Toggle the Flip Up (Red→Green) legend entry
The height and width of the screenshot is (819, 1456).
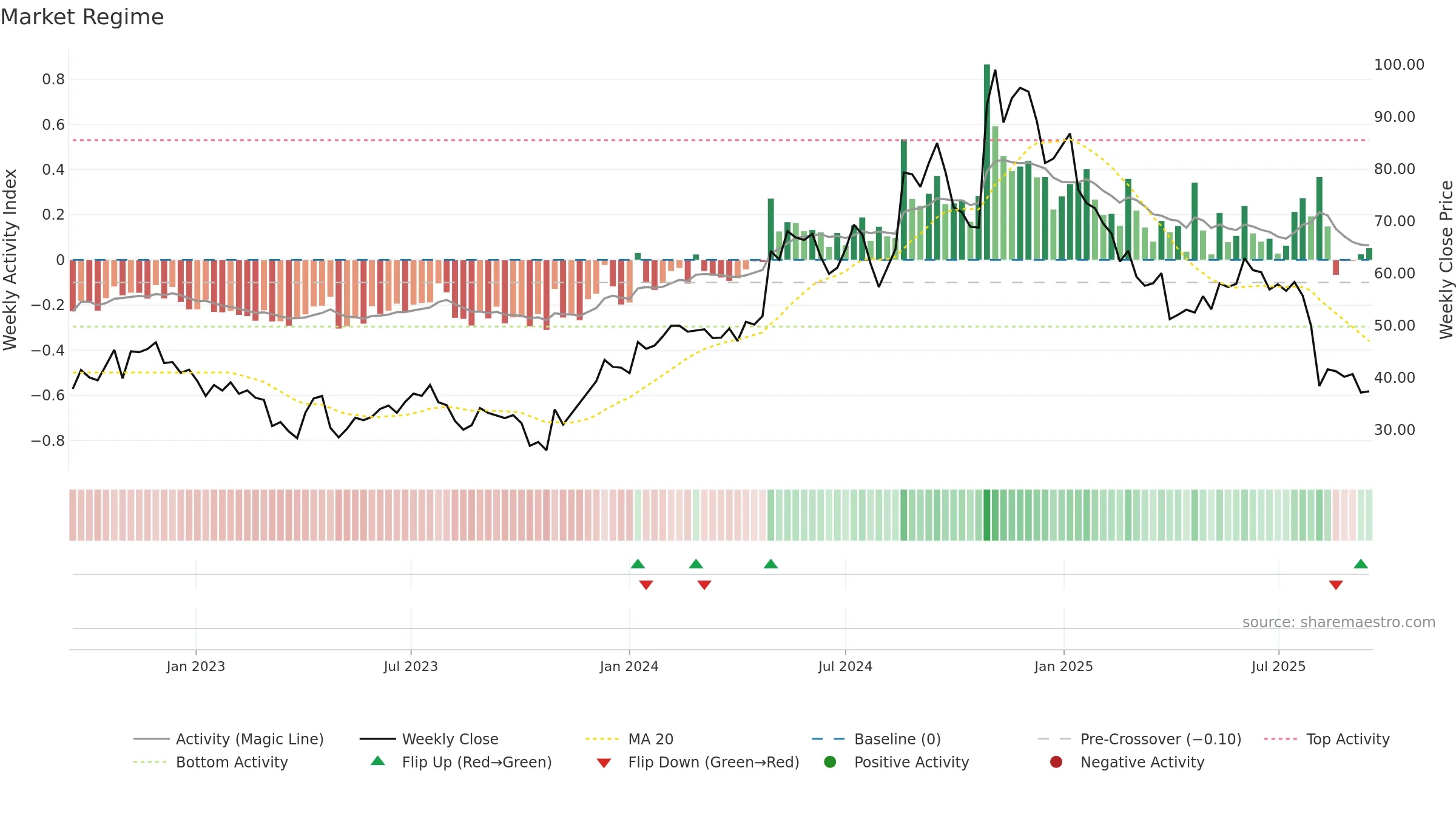pyautogui.click(x=461, y=762)
